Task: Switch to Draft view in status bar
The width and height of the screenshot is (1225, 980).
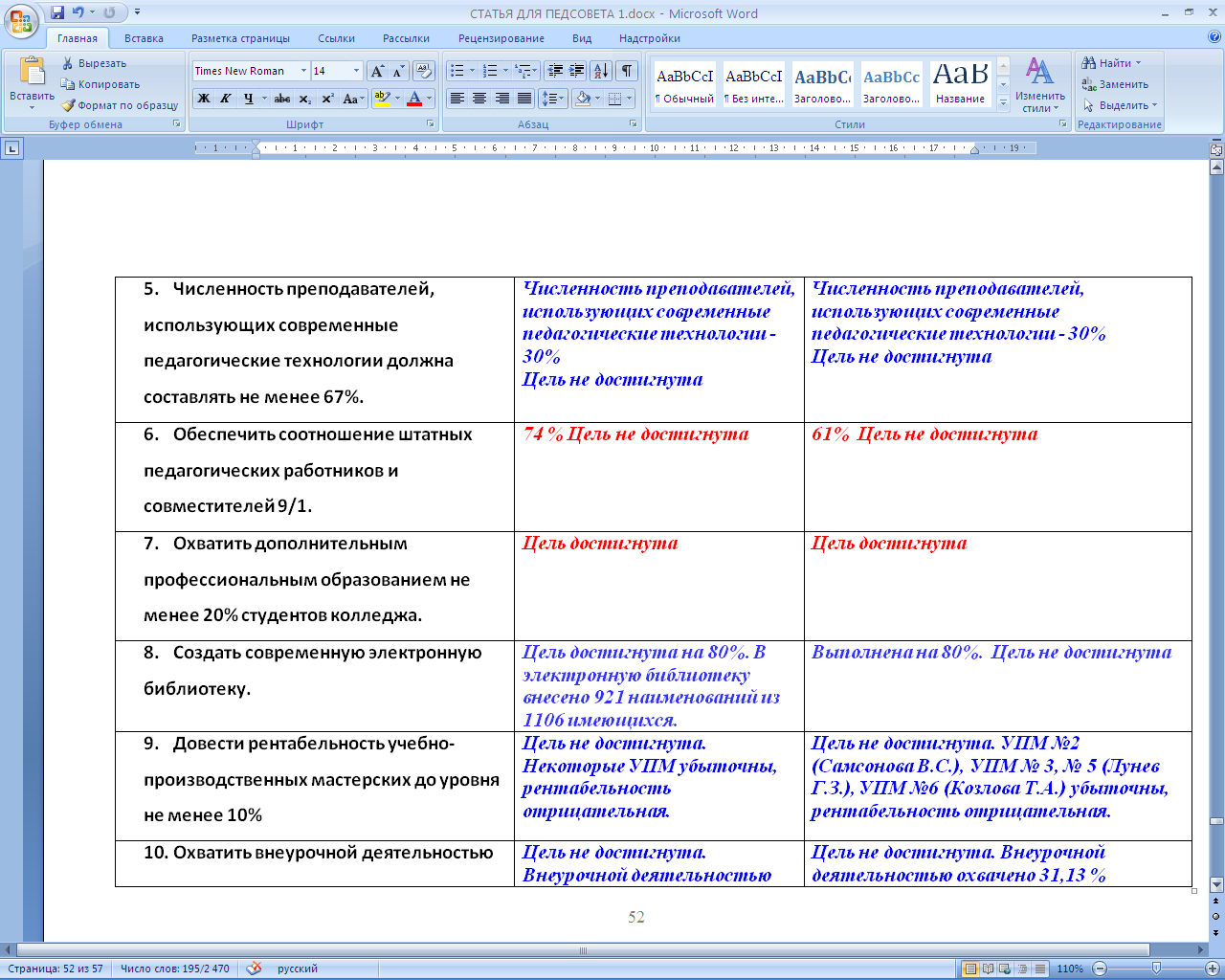Action: 1040,969
